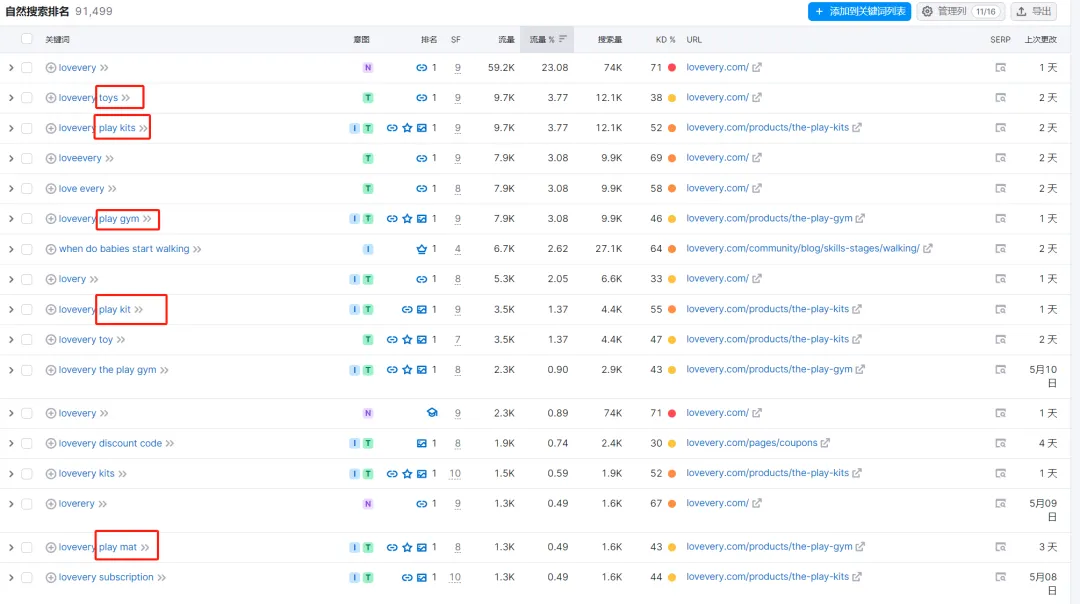Click double-arrow icon next to love every
1080x604 pixels.
(x=112, y=189)
